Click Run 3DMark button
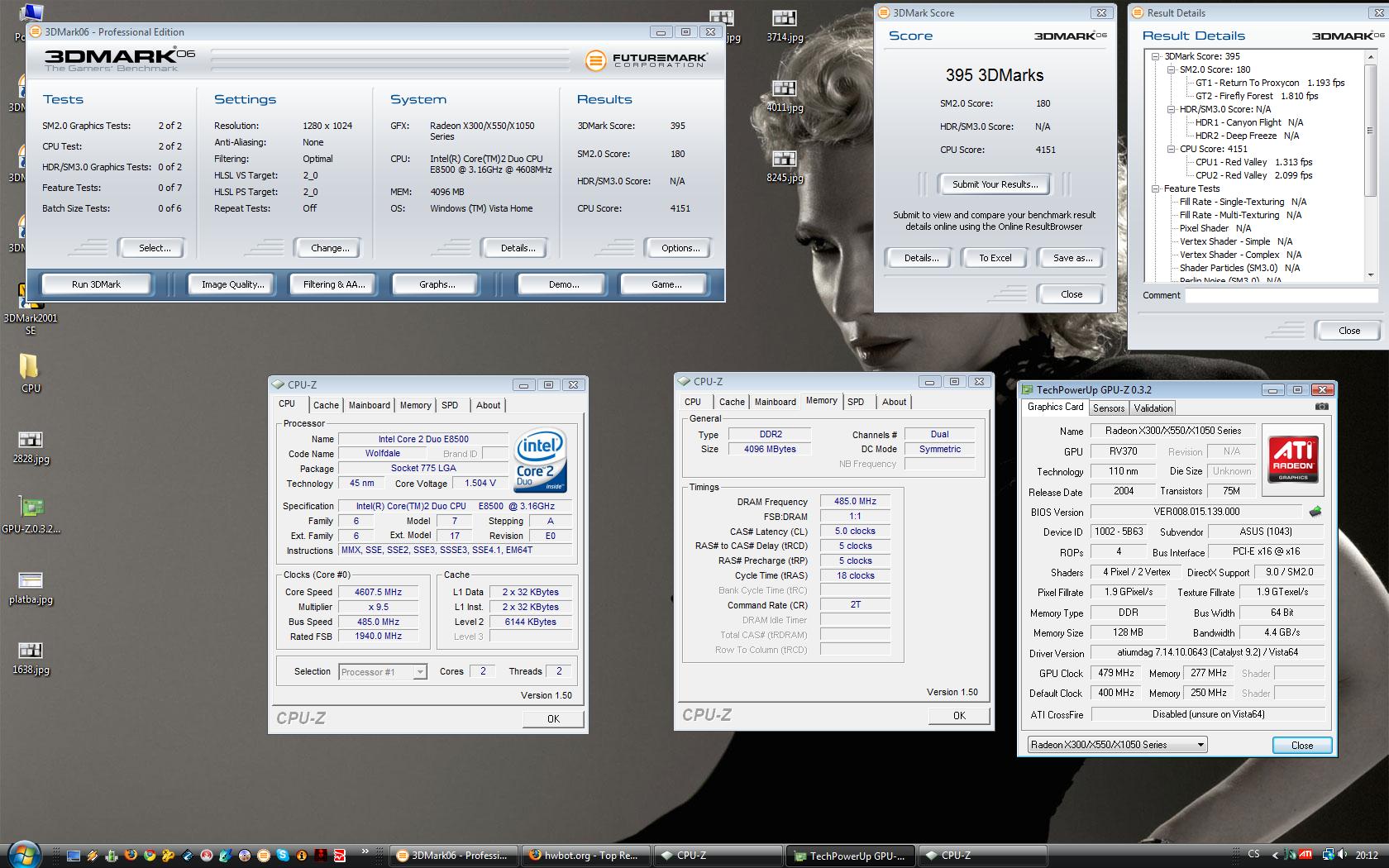1389x868 pixels. click(x=96, y=284)
